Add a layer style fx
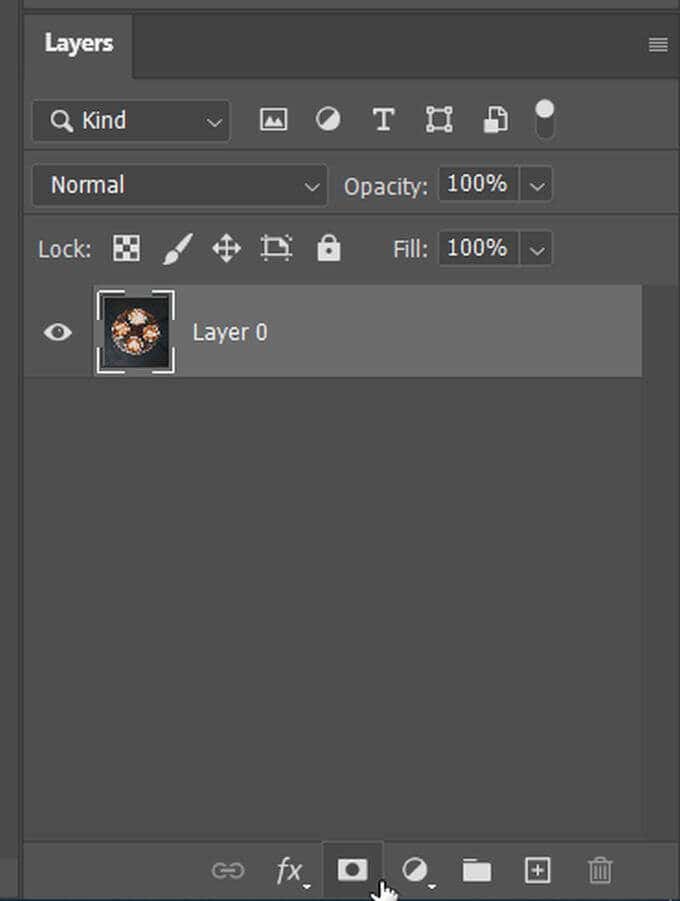Screen dimensions: 680x901 click(291, 872)
